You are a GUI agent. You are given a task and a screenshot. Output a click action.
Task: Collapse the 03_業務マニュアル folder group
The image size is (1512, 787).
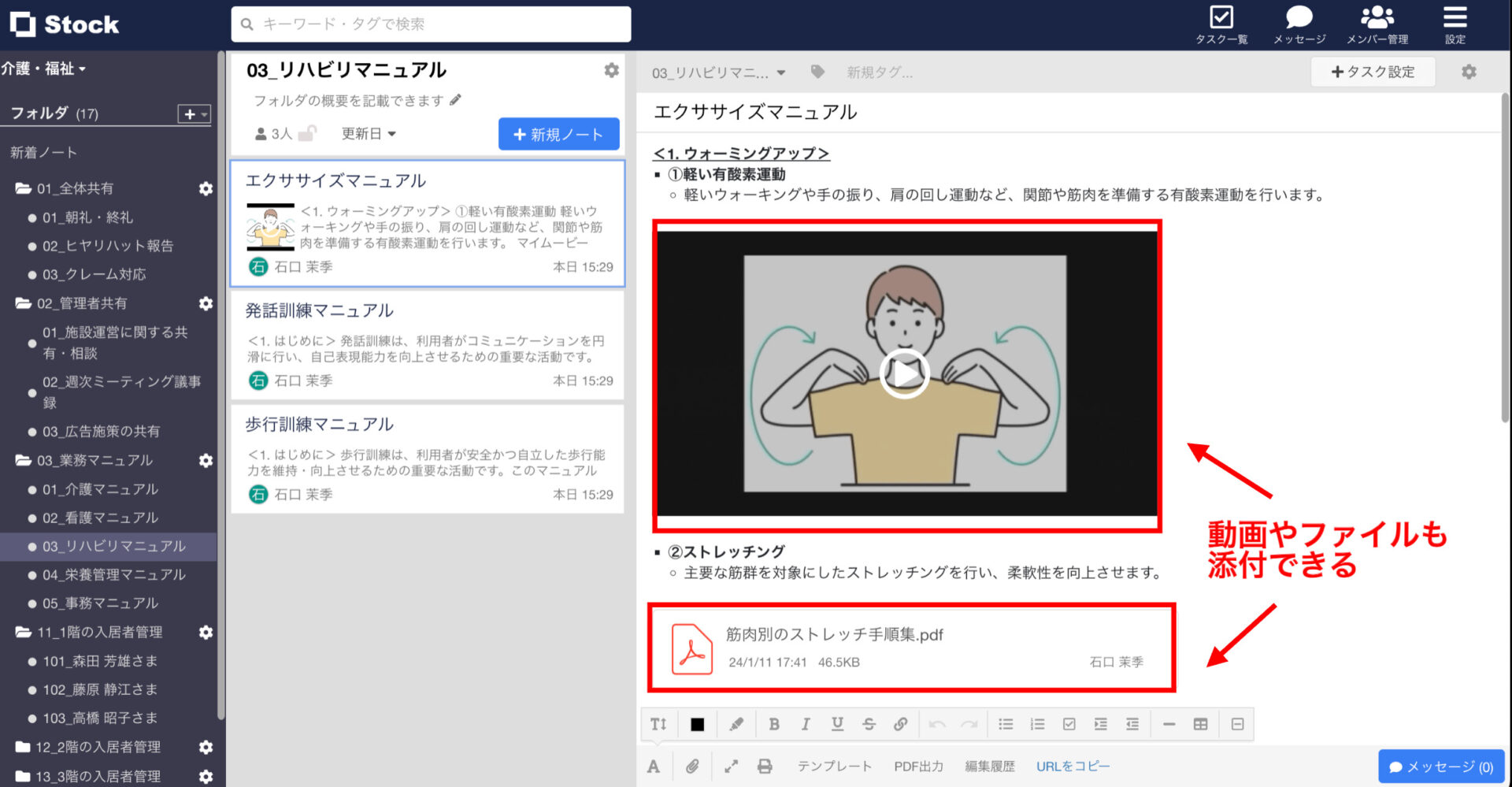coord(23,460)
